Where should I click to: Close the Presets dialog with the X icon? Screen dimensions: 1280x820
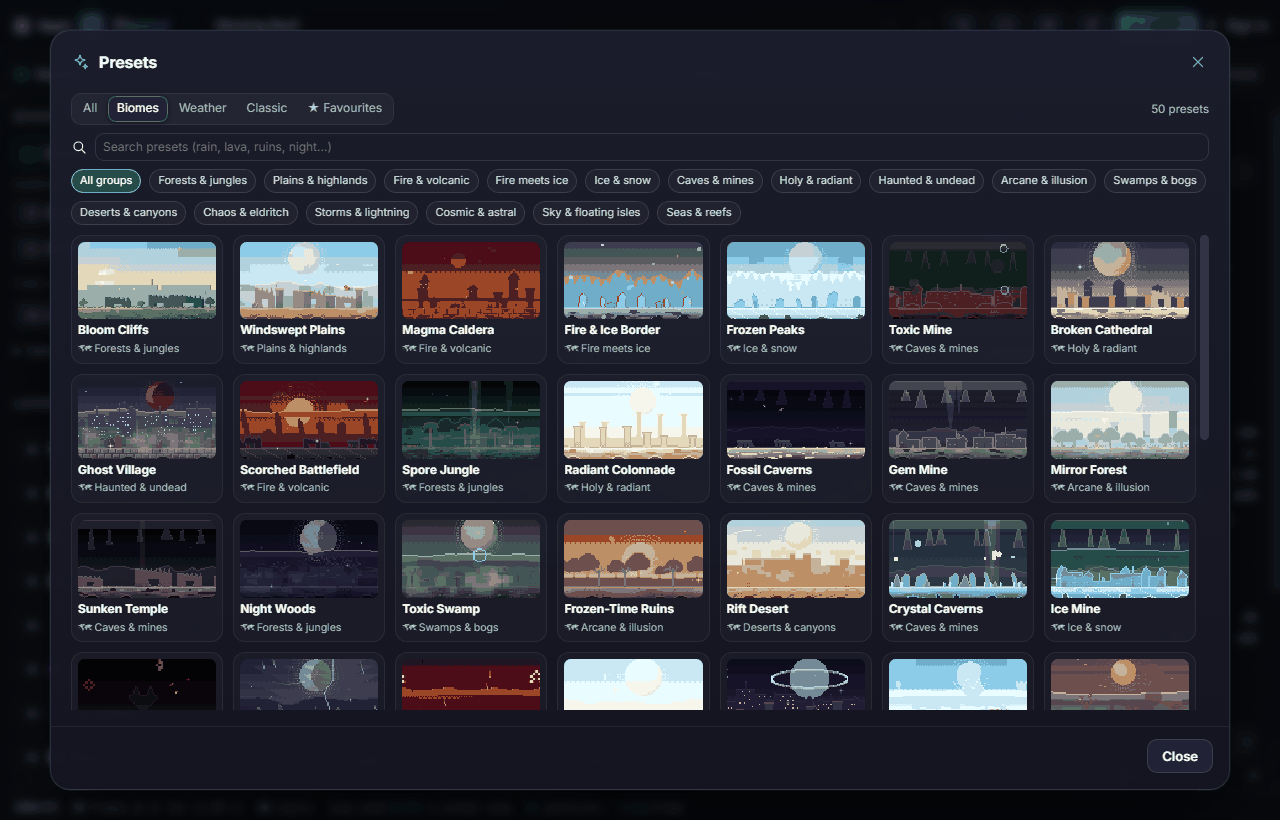click(x=1198, y=62)
